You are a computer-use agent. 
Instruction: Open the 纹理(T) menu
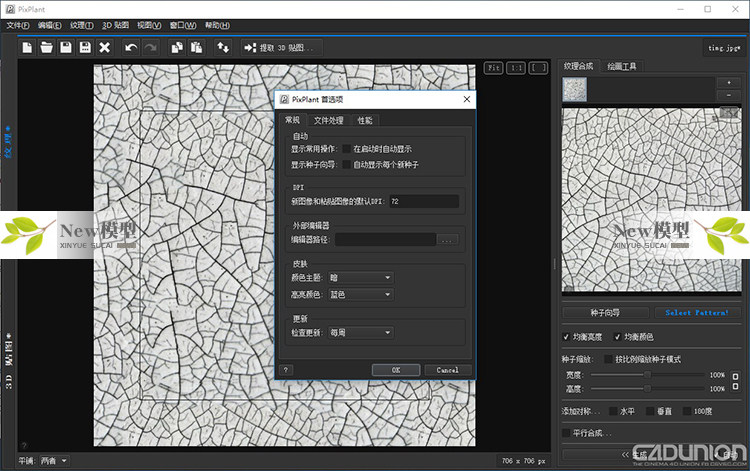point(82,25)
